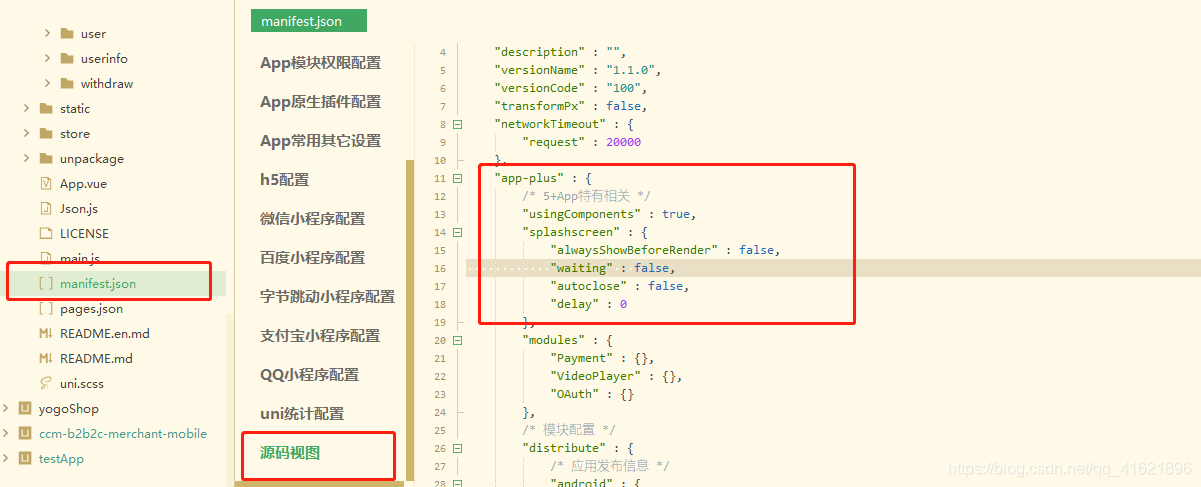Click the "VideoPlayer" module line

click(619, 376)
